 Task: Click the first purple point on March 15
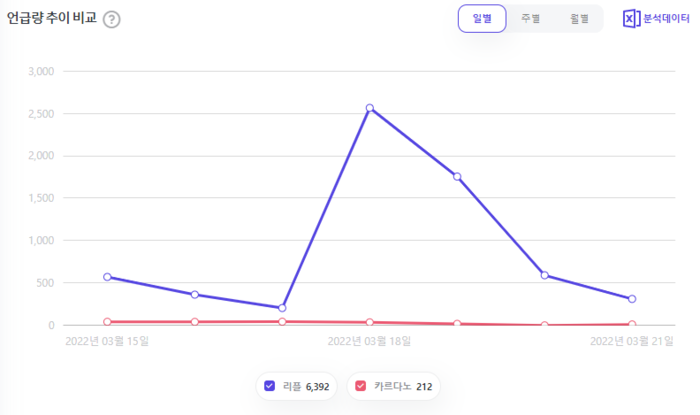click(x=107, y=277)
